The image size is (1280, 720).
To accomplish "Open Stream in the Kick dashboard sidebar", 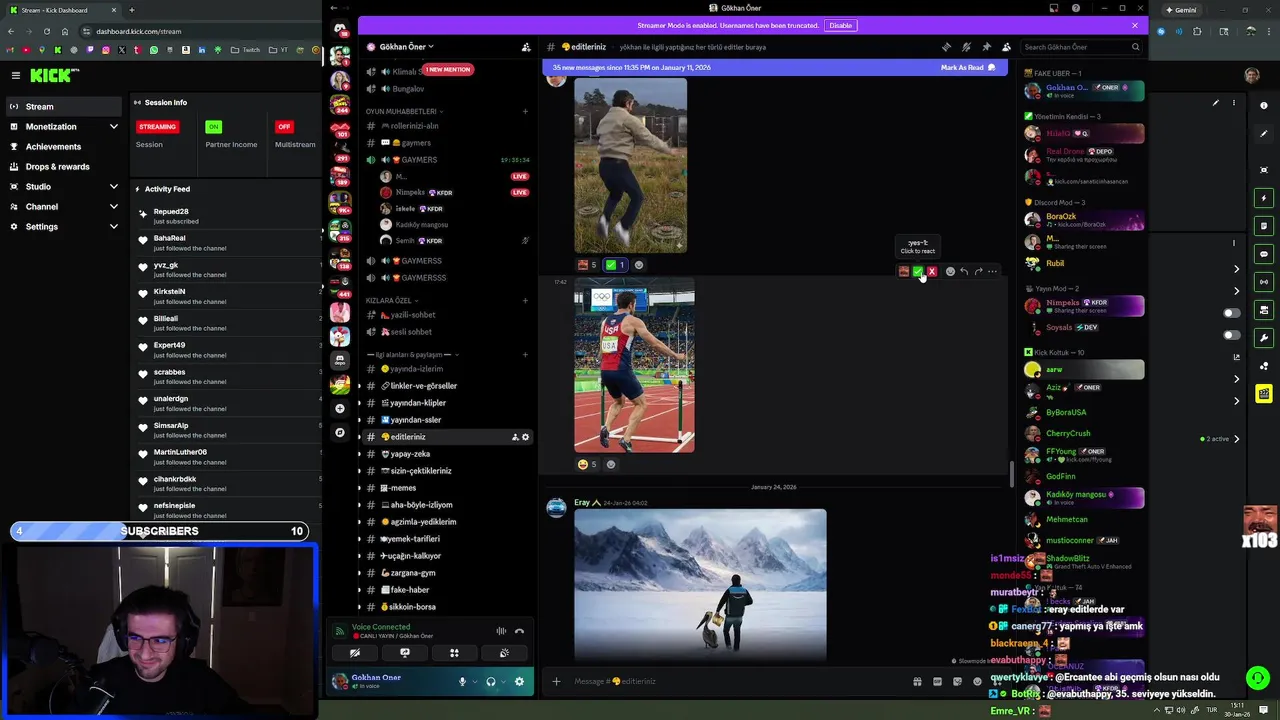I will pos(64,107).
